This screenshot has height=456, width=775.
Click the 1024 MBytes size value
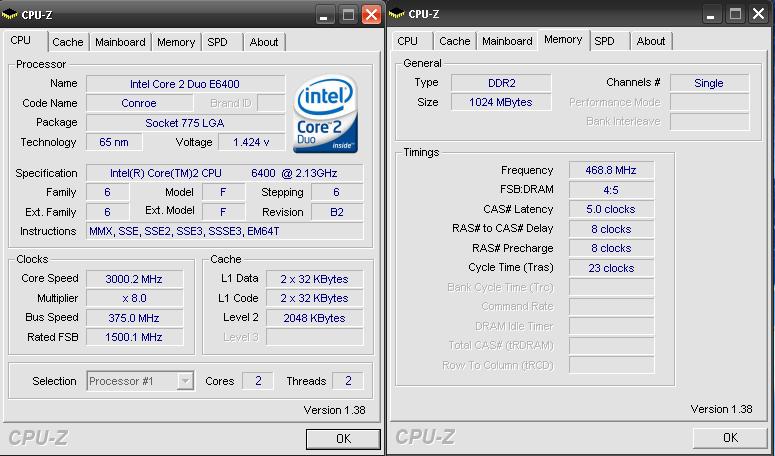click(501, 102)
